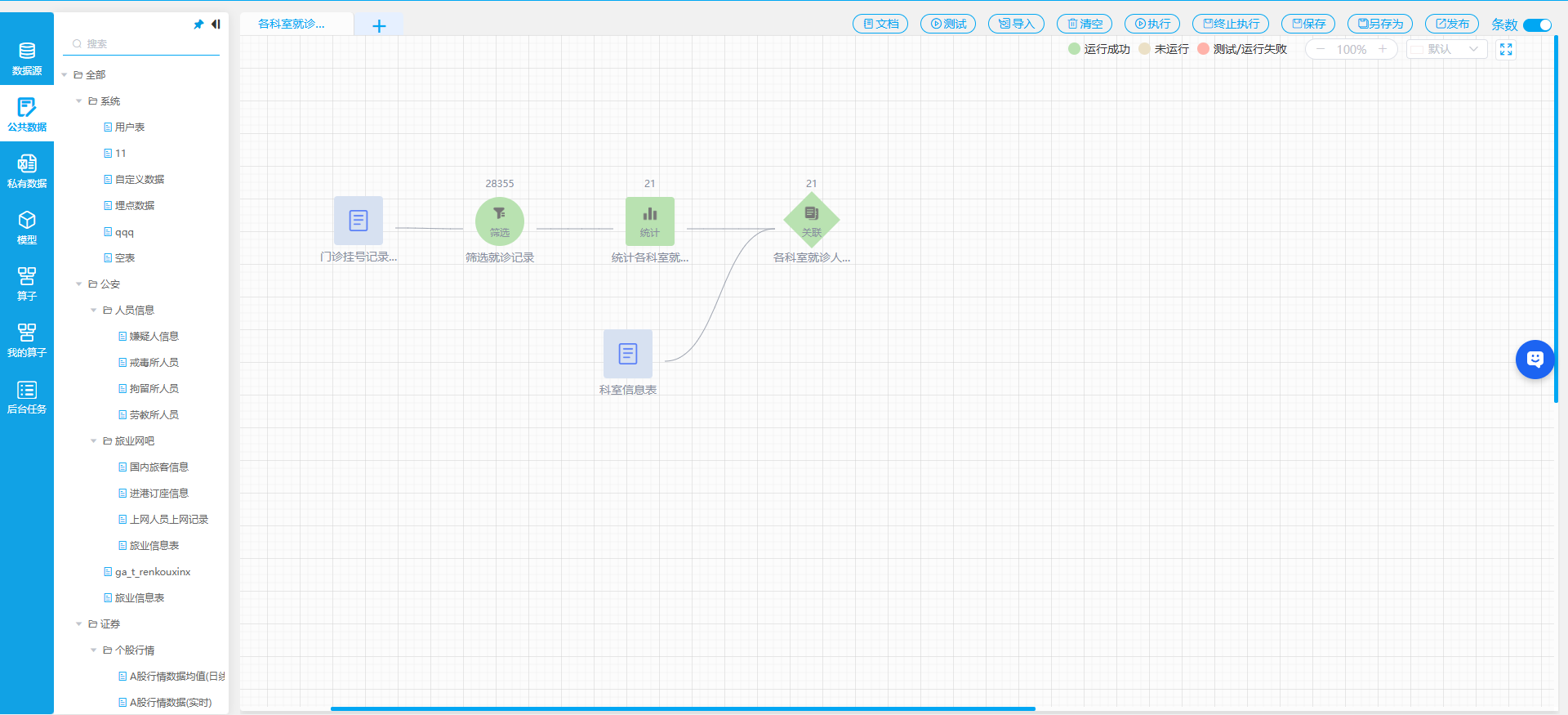Click the horizontal canvas scrollbar

pyautogui.click(x=683, y=708)
